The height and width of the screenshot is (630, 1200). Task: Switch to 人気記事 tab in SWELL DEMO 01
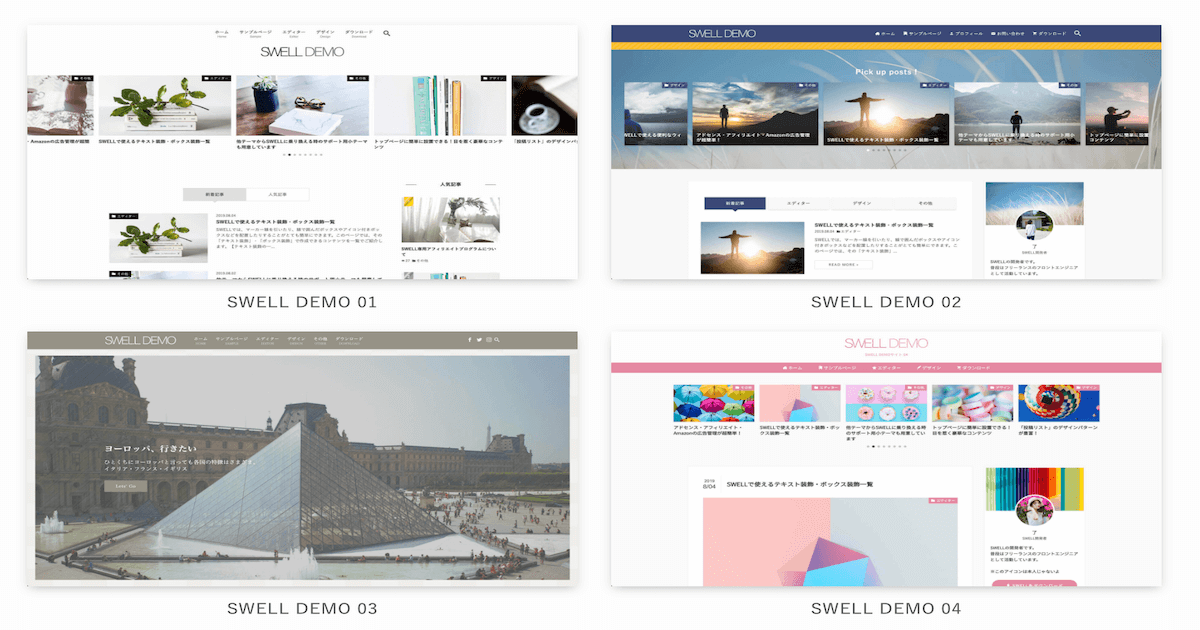(x=278, y=194)
